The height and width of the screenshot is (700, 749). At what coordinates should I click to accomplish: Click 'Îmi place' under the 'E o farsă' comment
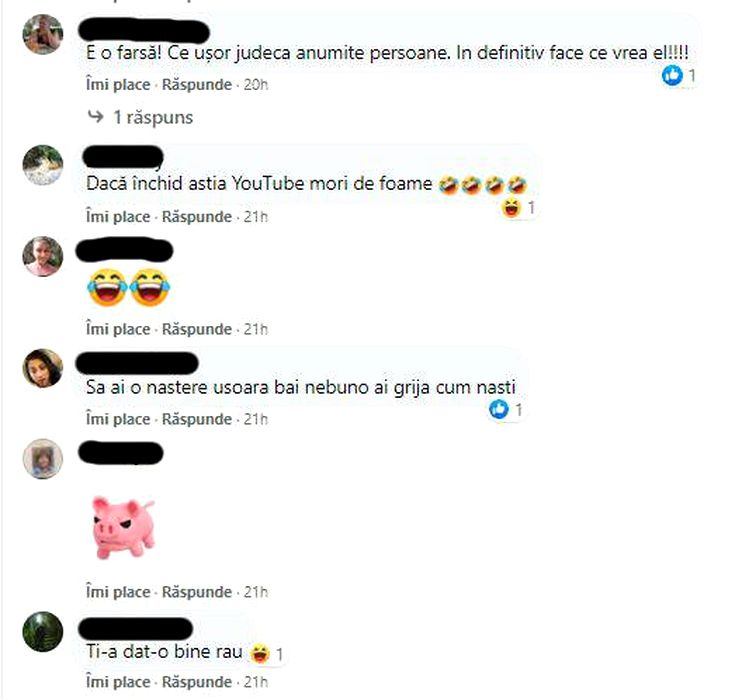point(118,85)
